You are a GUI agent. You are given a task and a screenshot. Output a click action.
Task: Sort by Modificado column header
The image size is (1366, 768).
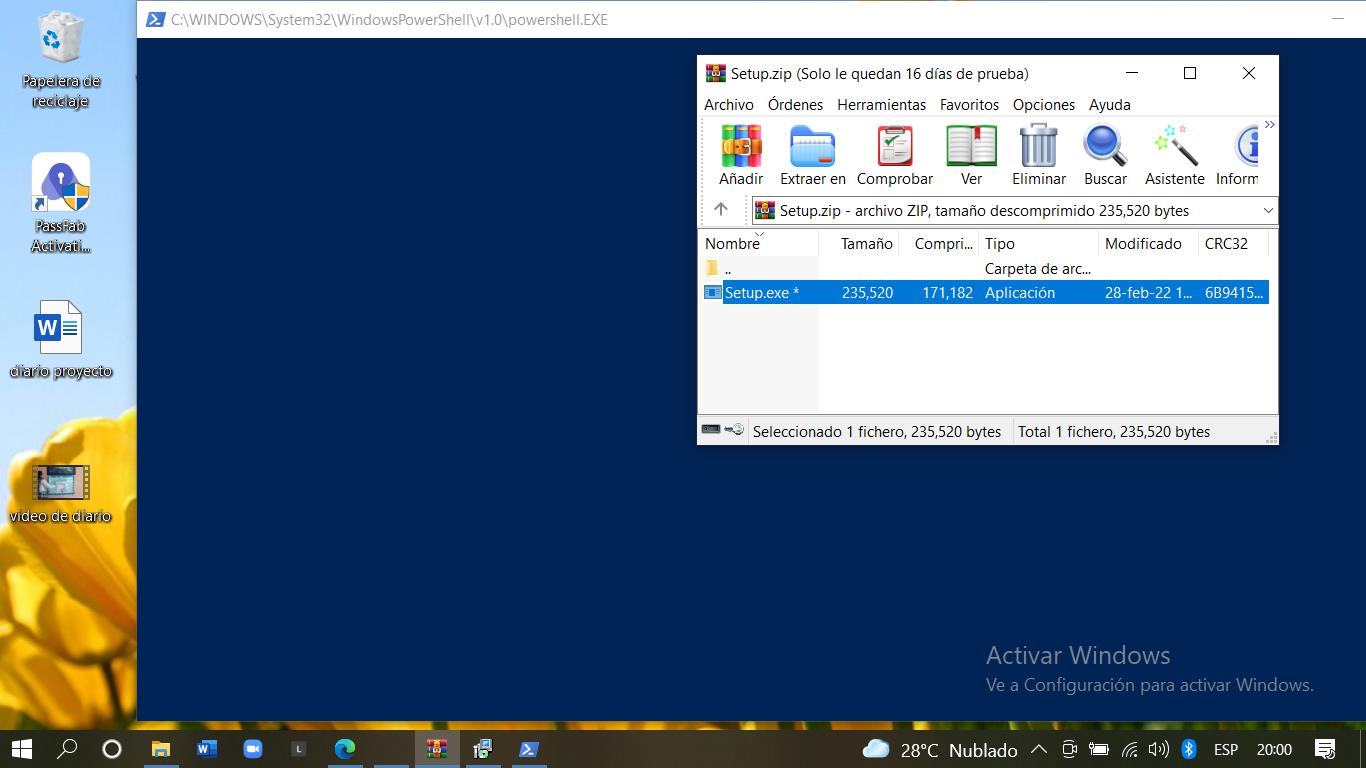coord(1143,244)
